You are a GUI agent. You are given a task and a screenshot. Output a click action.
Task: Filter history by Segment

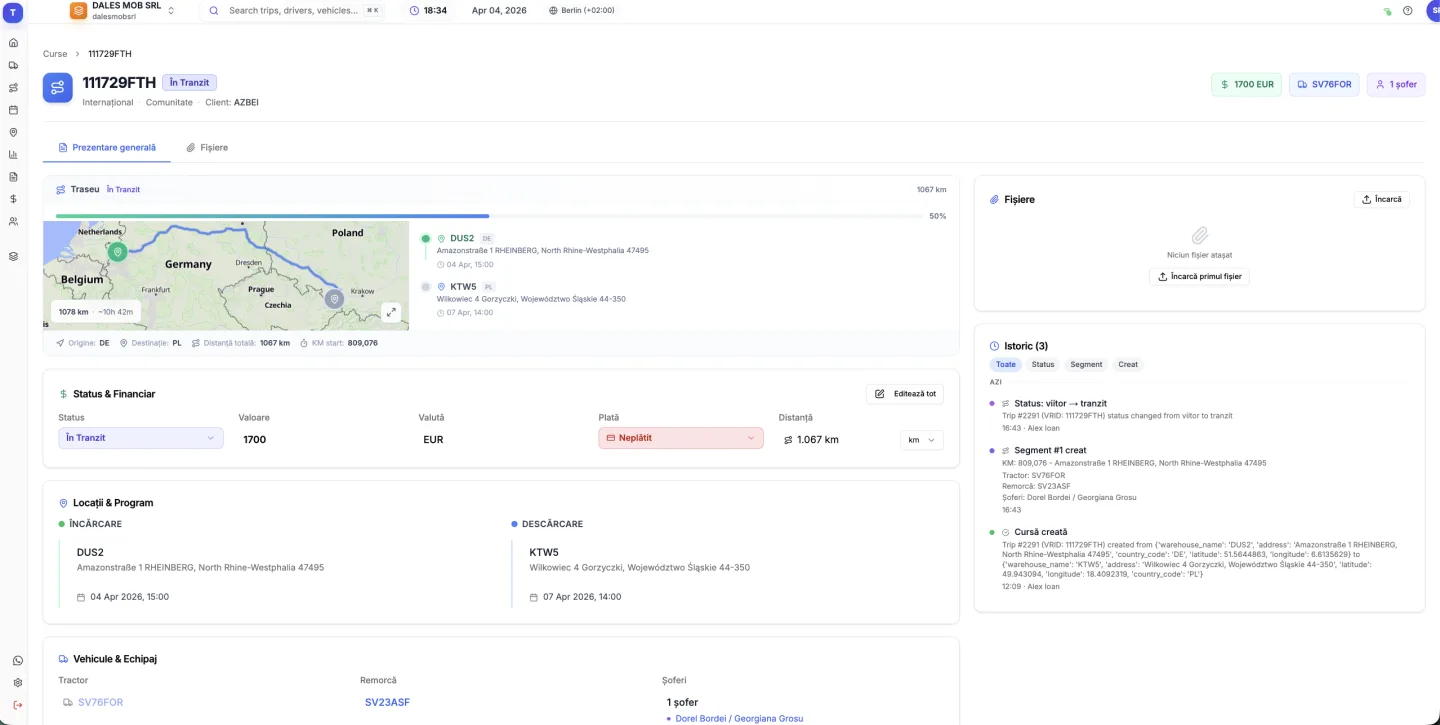pos(1086,364)
